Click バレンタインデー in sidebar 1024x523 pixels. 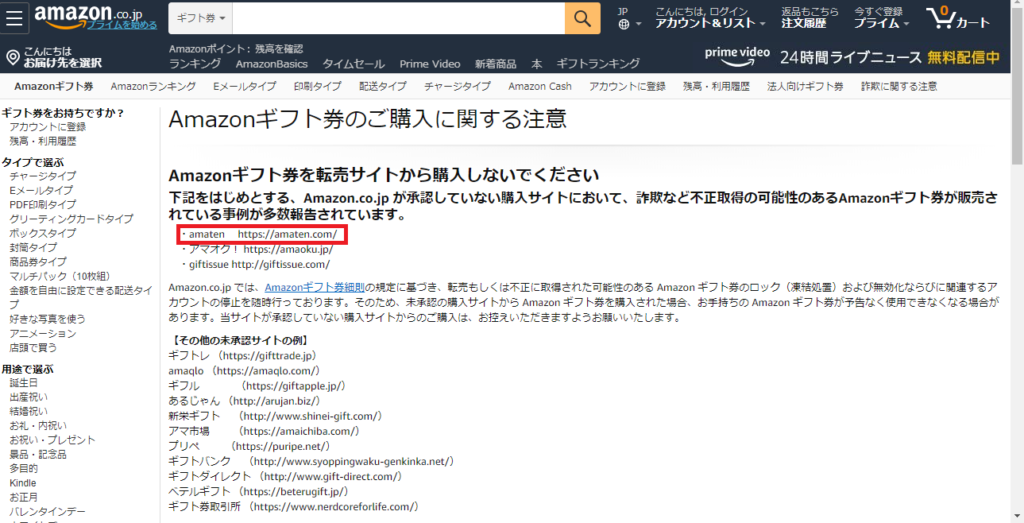click(47, 511)
